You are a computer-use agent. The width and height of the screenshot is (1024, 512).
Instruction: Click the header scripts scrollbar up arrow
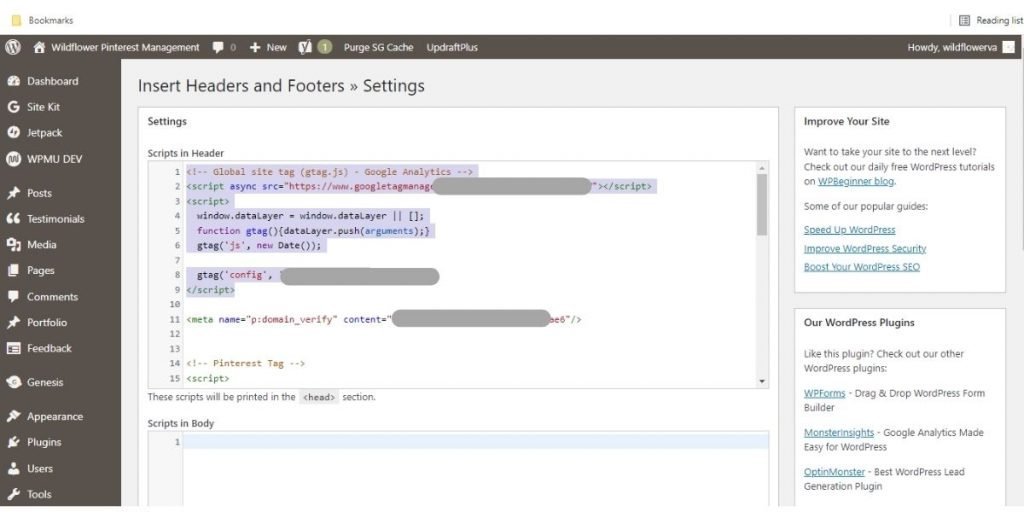click(761, 168)
